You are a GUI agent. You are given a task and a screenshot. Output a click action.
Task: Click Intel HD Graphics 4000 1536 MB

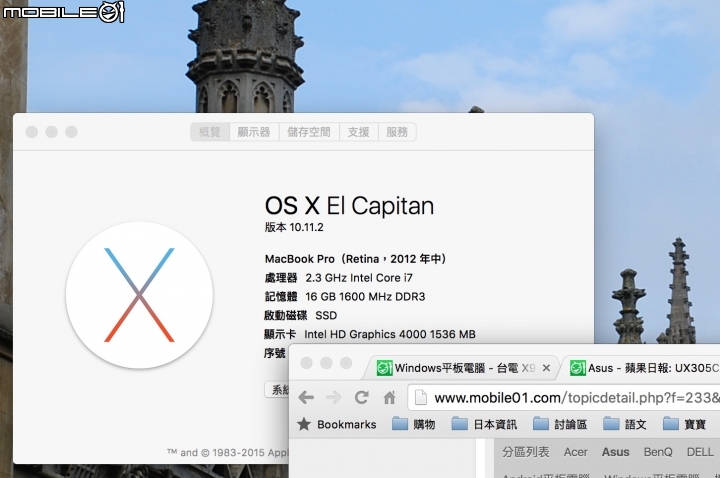tap(390, 334)
